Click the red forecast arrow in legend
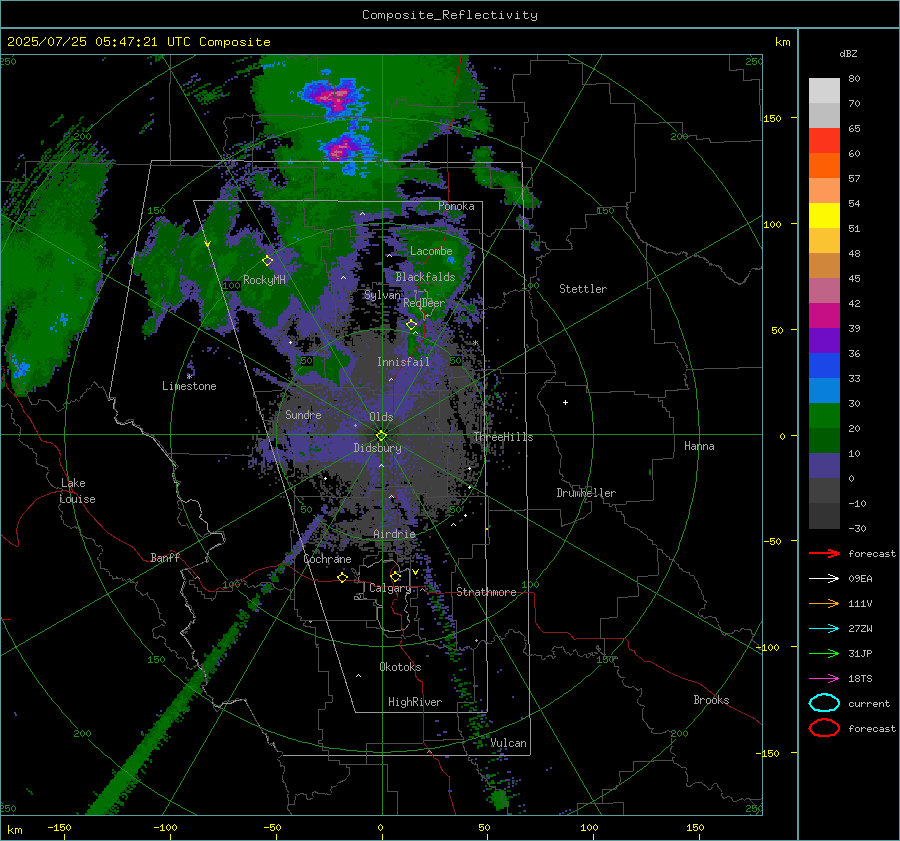This screenshot has height=841, width=900. click(824, 553)
